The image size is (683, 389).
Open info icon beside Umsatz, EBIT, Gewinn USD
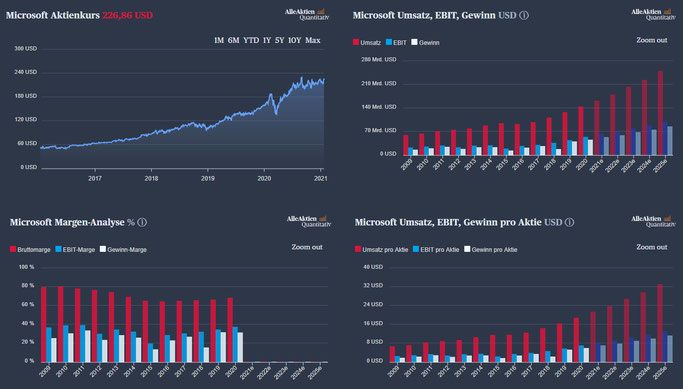click(x=524, y=15)
